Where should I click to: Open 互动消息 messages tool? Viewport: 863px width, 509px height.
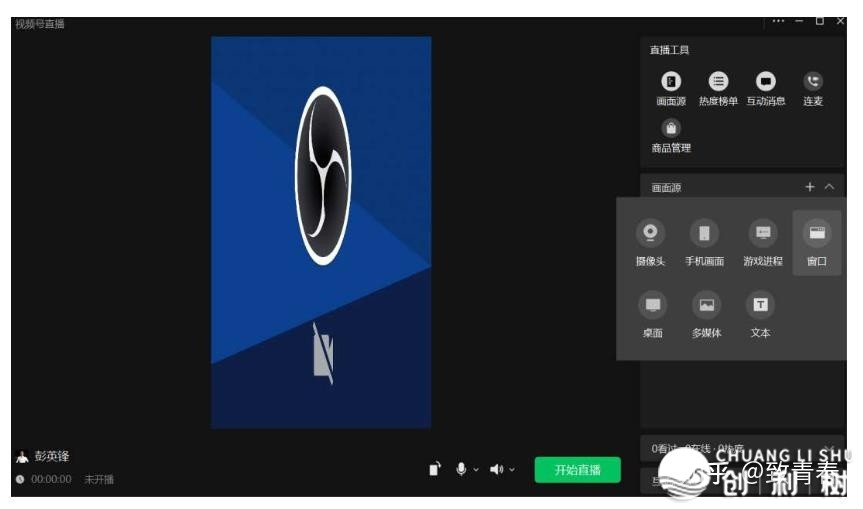click(766, 88)
